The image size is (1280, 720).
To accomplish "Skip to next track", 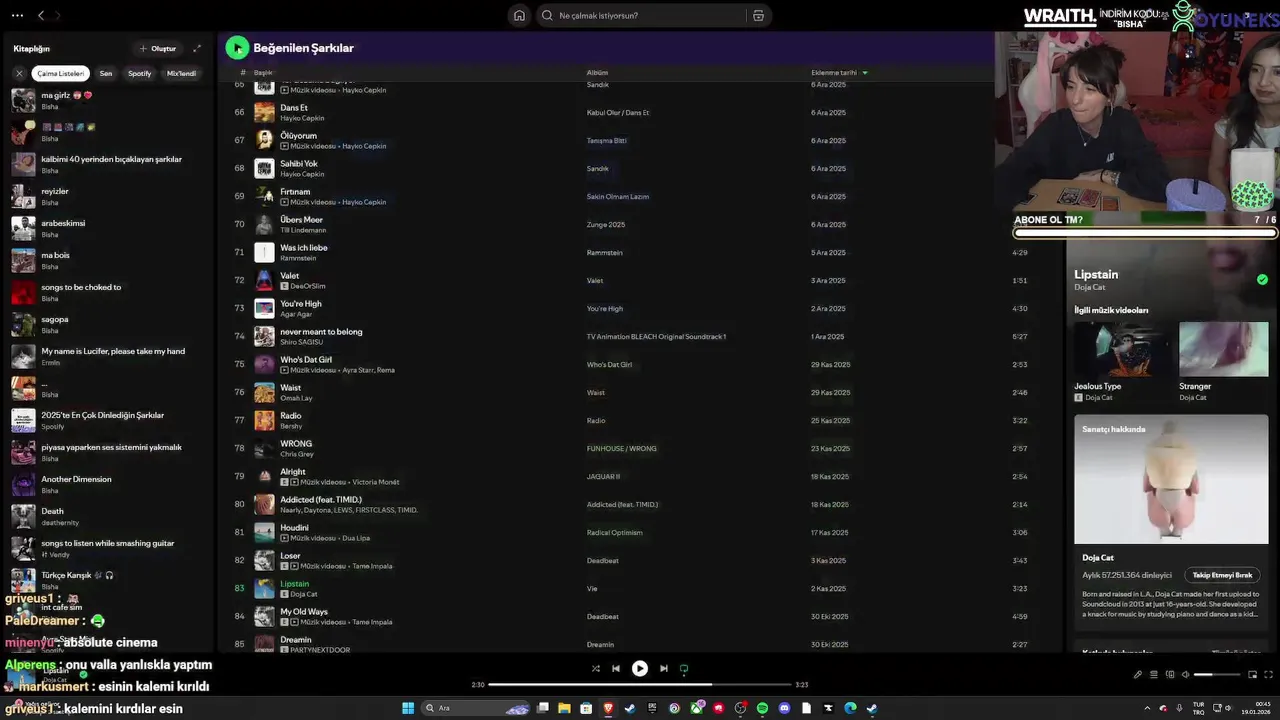I will (663, 668).
